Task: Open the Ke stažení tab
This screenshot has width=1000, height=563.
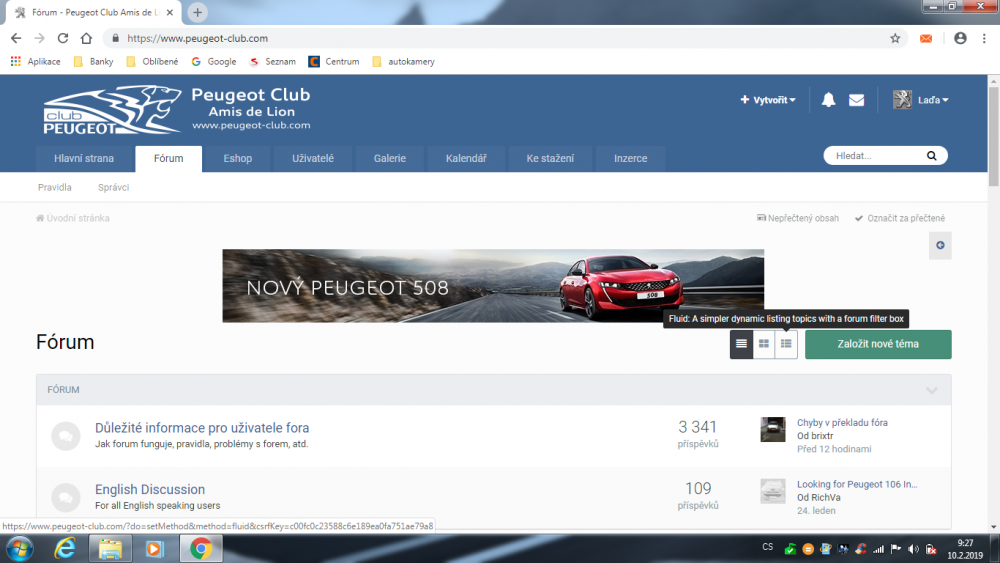Action: click(550, 158)
